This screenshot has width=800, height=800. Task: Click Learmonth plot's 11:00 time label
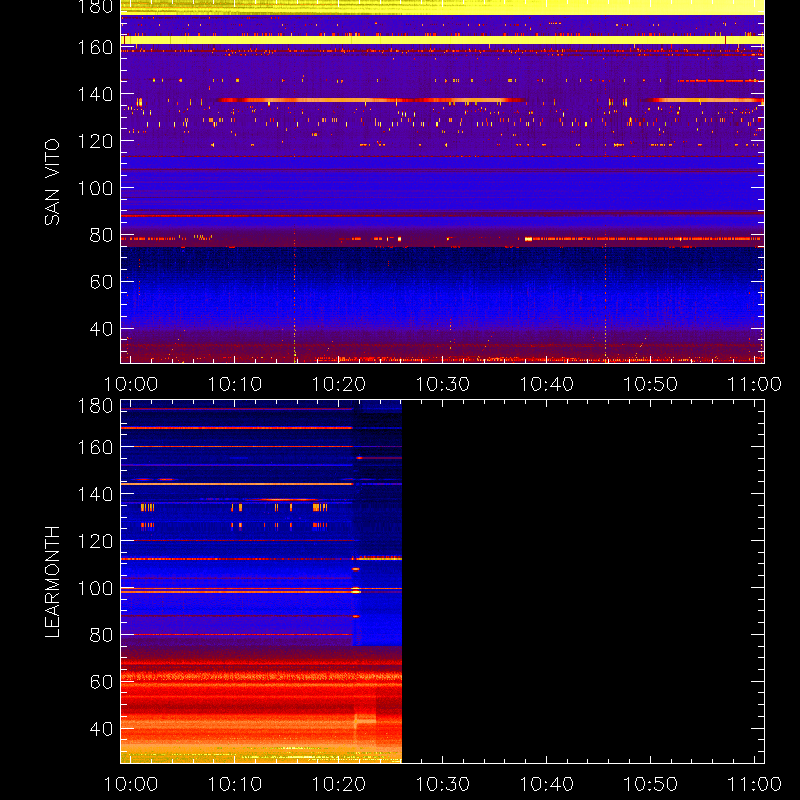coord(755,784)
